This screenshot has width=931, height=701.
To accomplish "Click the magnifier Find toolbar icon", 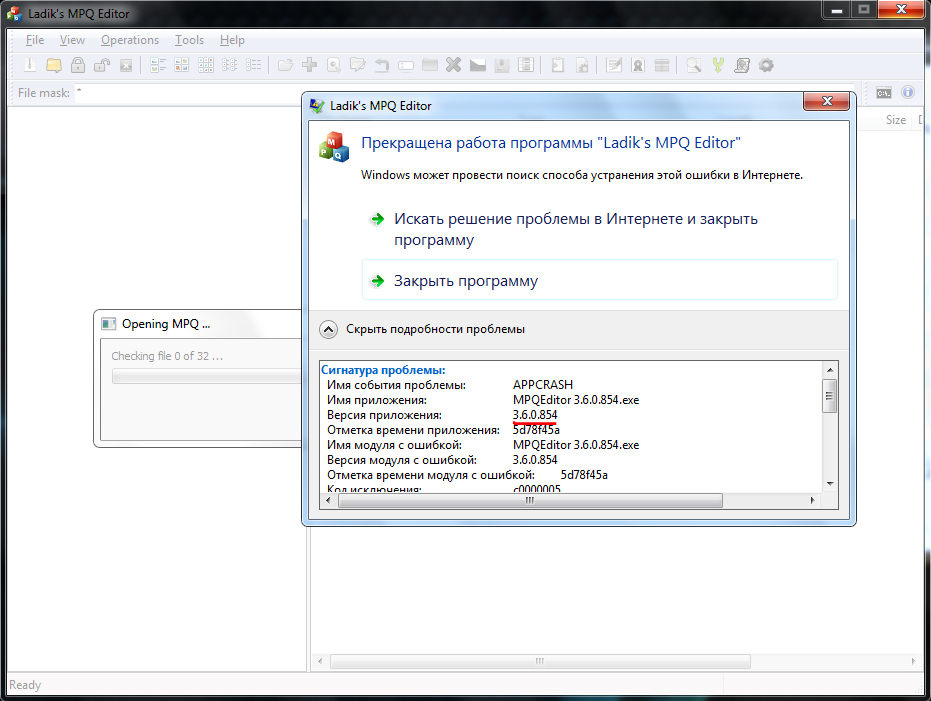I will click(x=694, y=65).
